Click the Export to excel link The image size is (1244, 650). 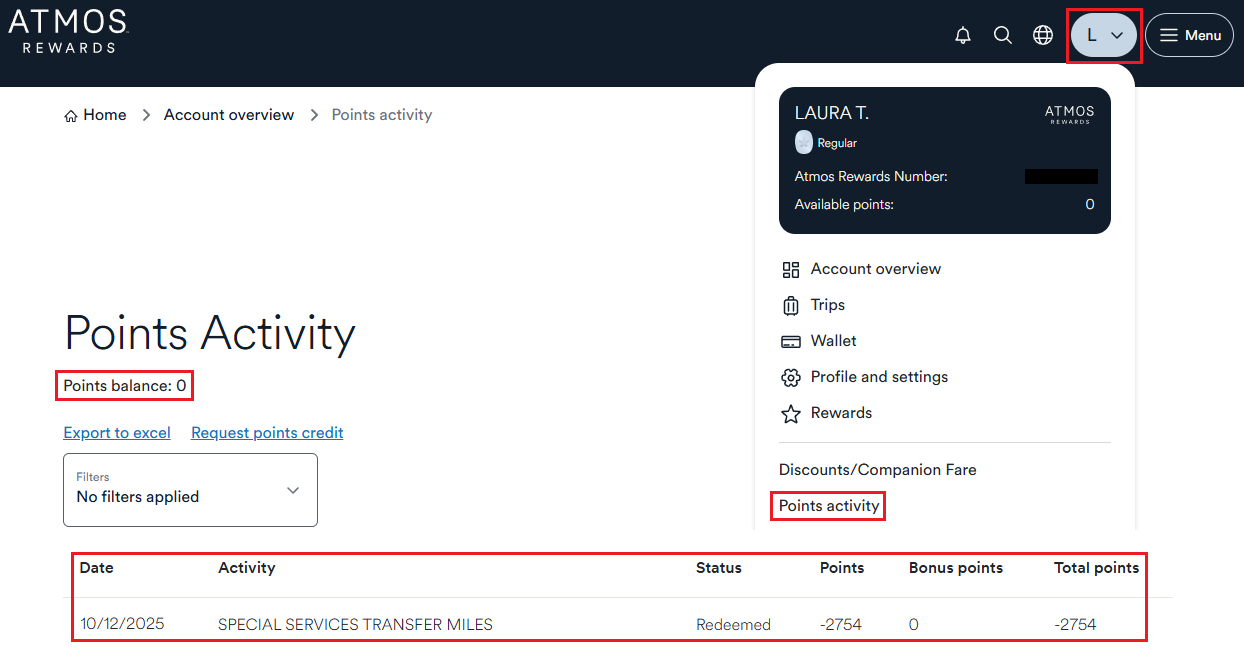(x=117, y=433)
